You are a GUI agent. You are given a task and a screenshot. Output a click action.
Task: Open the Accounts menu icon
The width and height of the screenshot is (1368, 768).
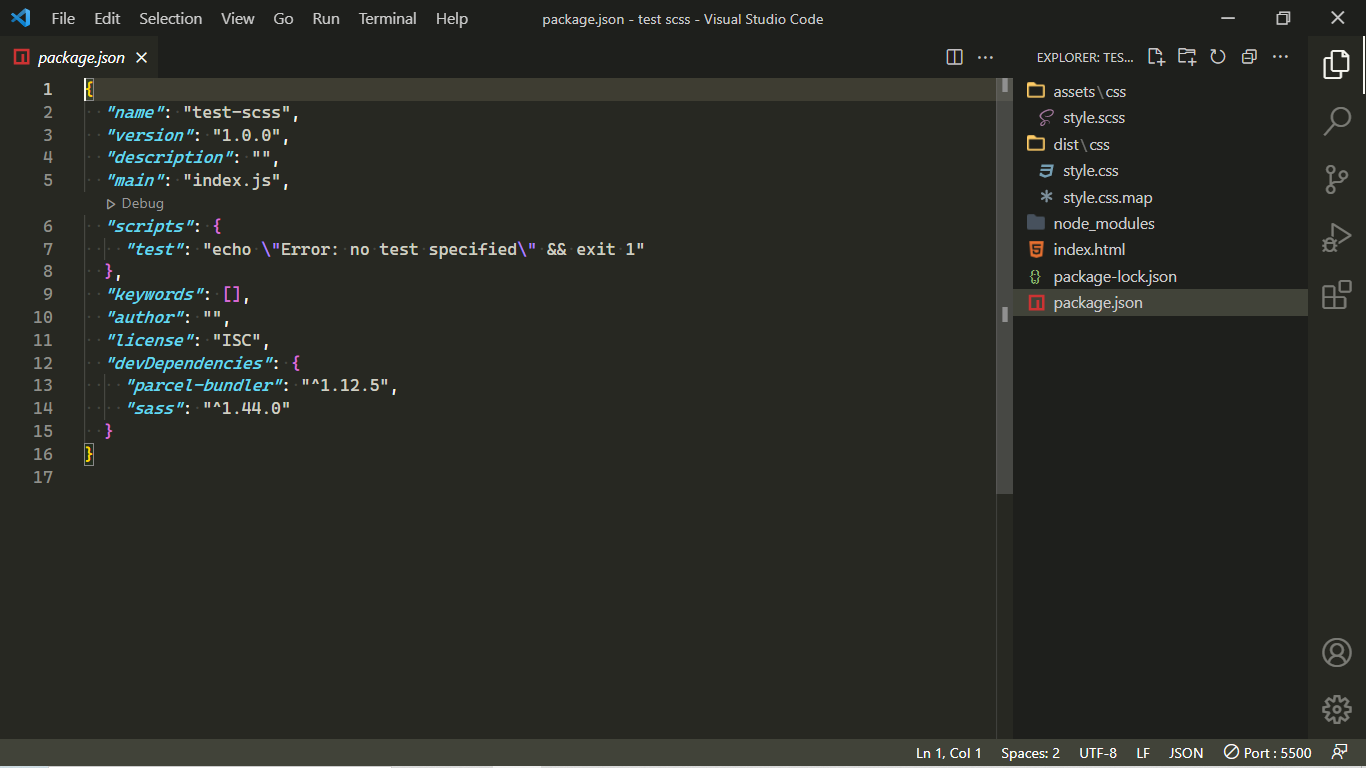click(x=1337, y=652)
